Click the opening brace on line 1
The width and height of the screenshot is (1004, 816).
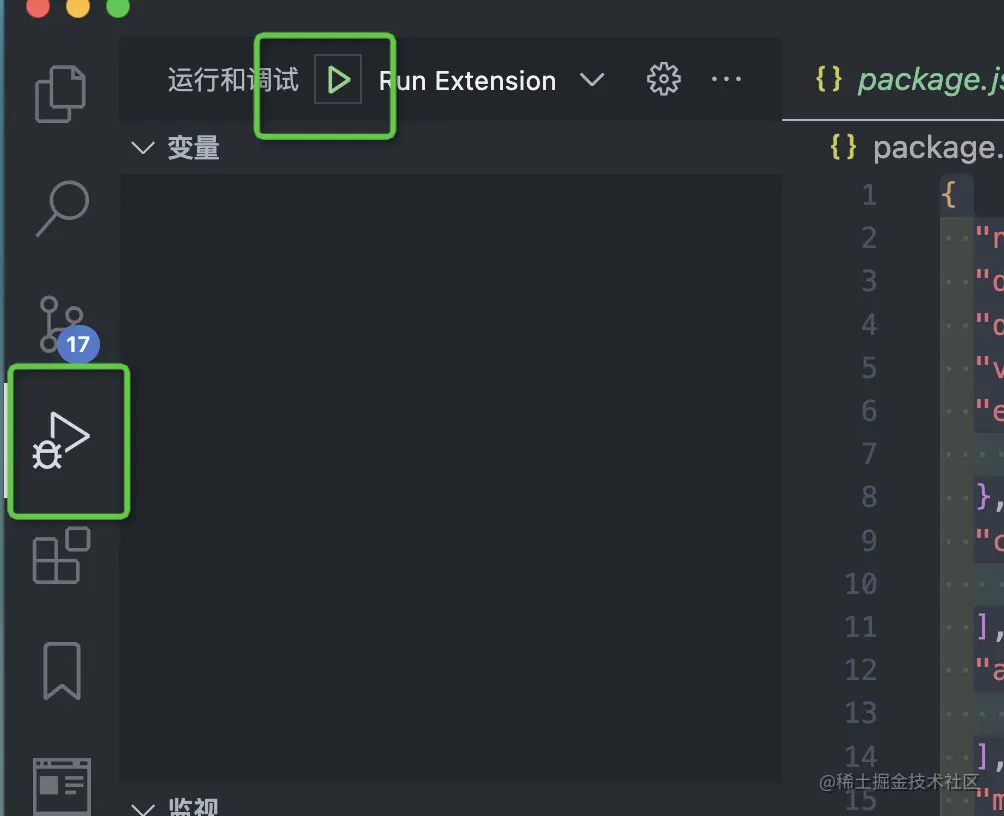click(949, 194)
